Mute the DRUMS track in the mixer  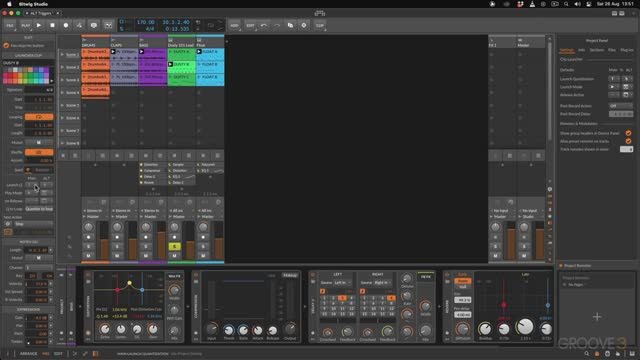pos(88,256)
